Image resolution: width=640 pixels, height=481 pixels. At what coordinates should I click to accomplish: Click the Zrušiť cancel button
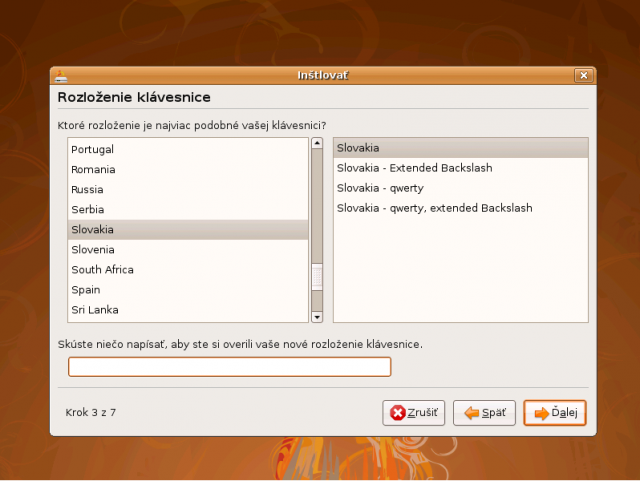(413, 413)
